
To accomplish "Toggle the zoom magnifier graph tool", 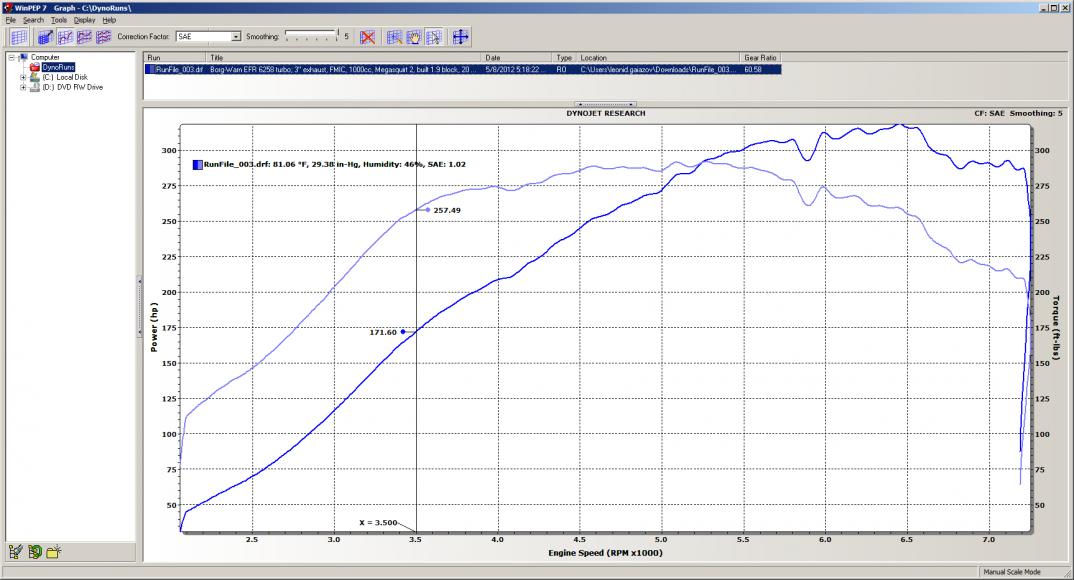I will click(395, 37).
